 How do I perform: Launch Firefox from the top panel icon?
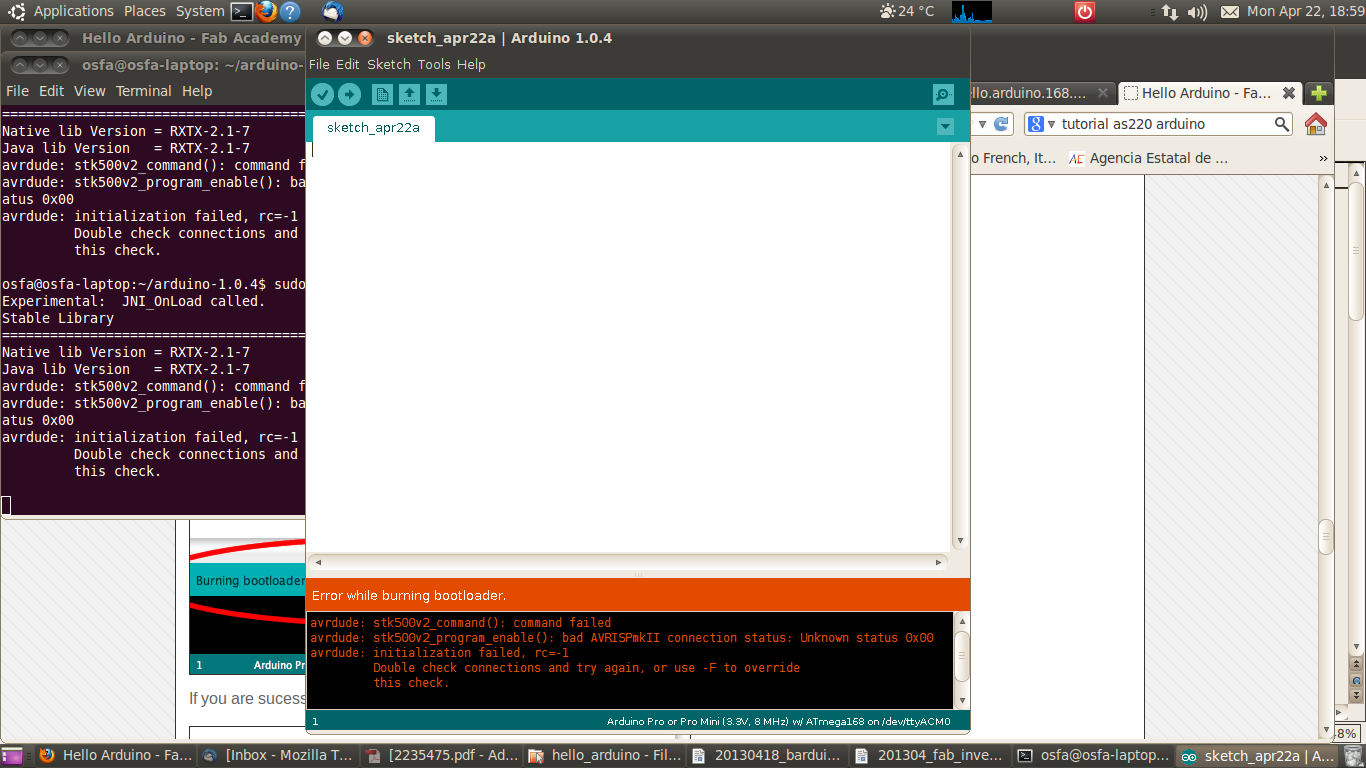click(x=266, y=12)
